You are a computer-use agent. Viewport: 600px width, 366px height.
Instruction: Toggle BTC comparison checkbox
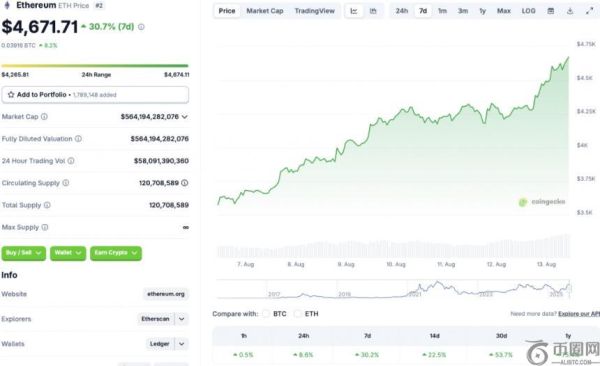(x=266, y=314)
